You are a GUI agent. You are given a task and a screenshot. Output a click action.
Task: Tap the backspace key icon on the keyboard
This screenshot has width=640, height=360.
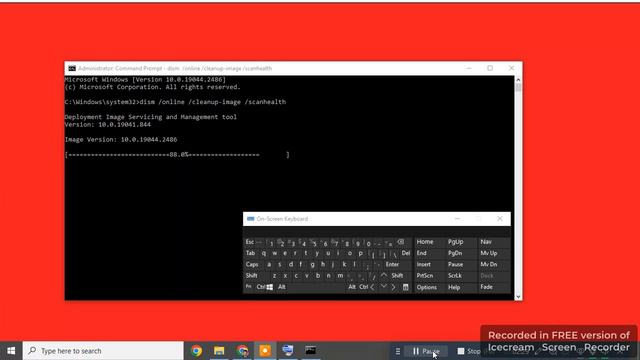coord(401,242)
